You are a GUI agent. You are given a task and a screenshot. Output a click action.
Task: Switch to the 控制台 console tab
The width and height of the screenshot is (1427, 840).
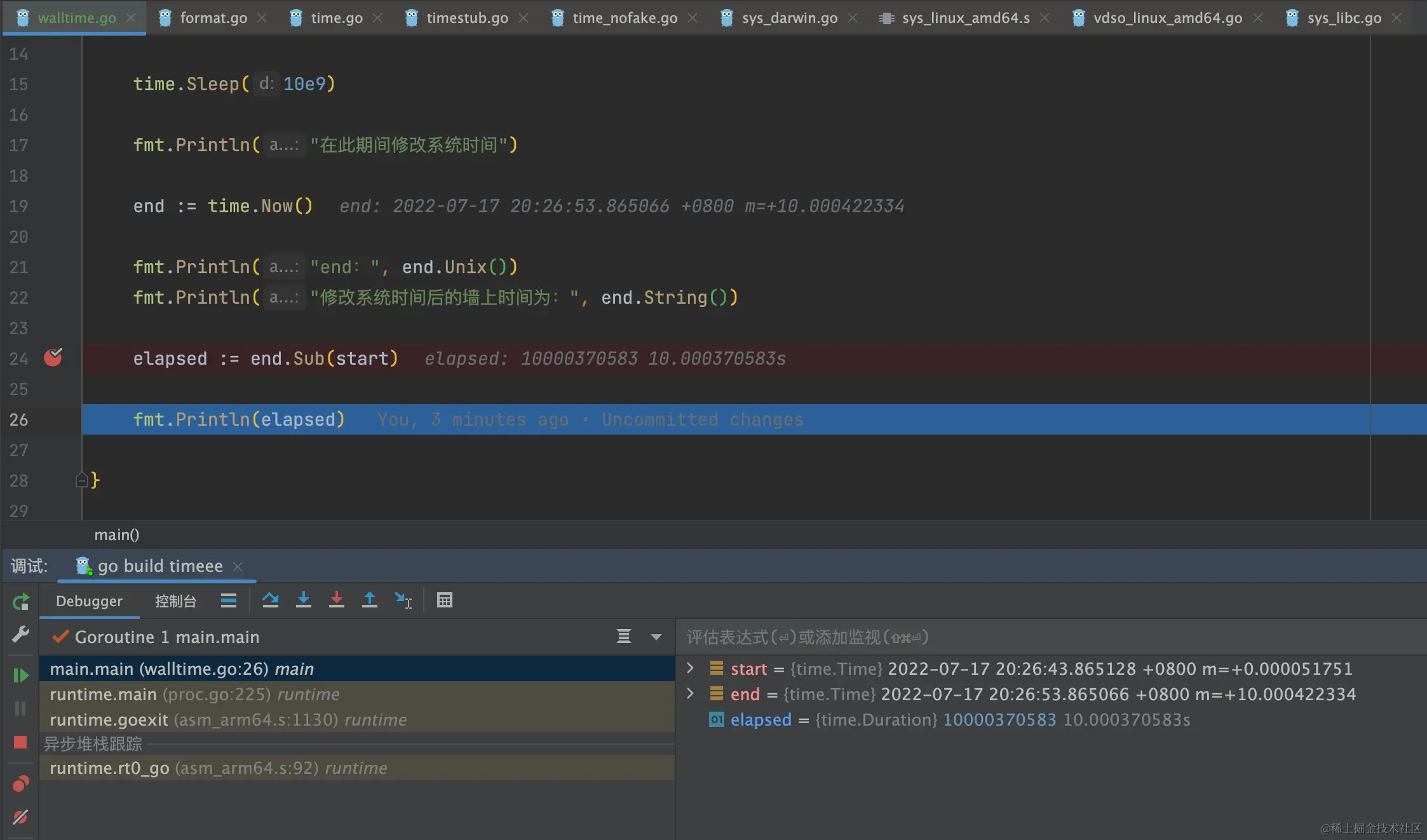point(175,601)
